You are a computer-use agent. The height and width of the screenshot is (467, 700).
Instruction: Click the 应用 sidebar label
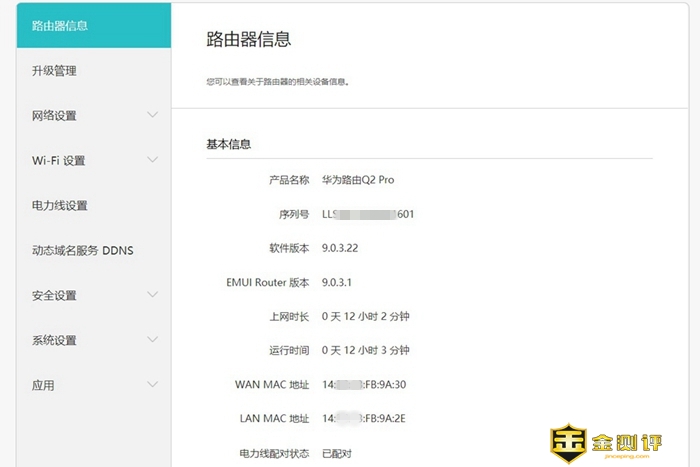pyautogui.click(x=43, y=386)
